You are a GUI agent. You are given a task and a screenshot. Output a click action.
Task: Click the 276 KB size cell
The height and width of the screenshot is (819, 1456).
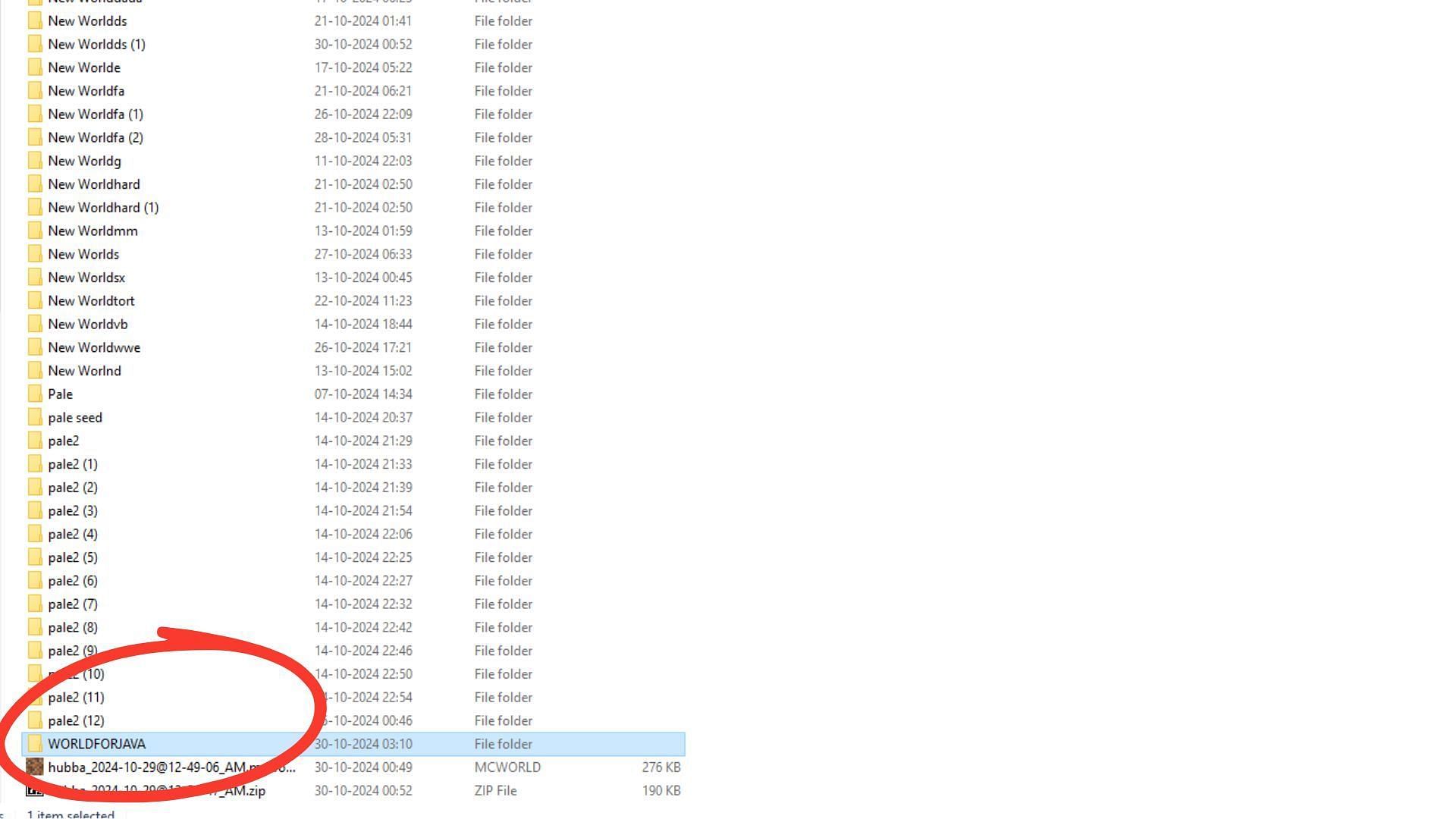[661, 767]
